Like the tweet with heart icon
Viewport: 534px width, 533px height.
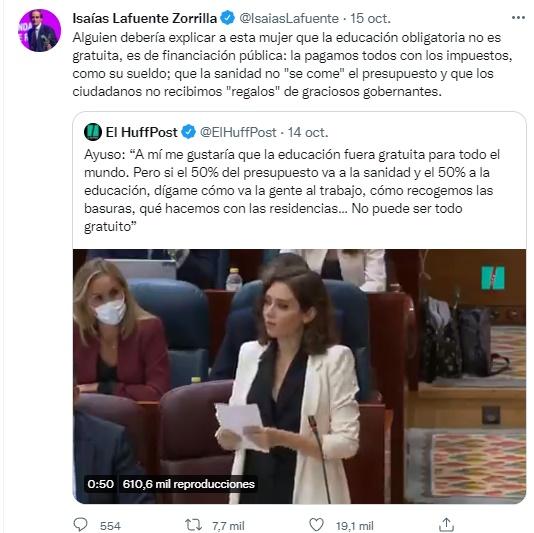(316, 524)
